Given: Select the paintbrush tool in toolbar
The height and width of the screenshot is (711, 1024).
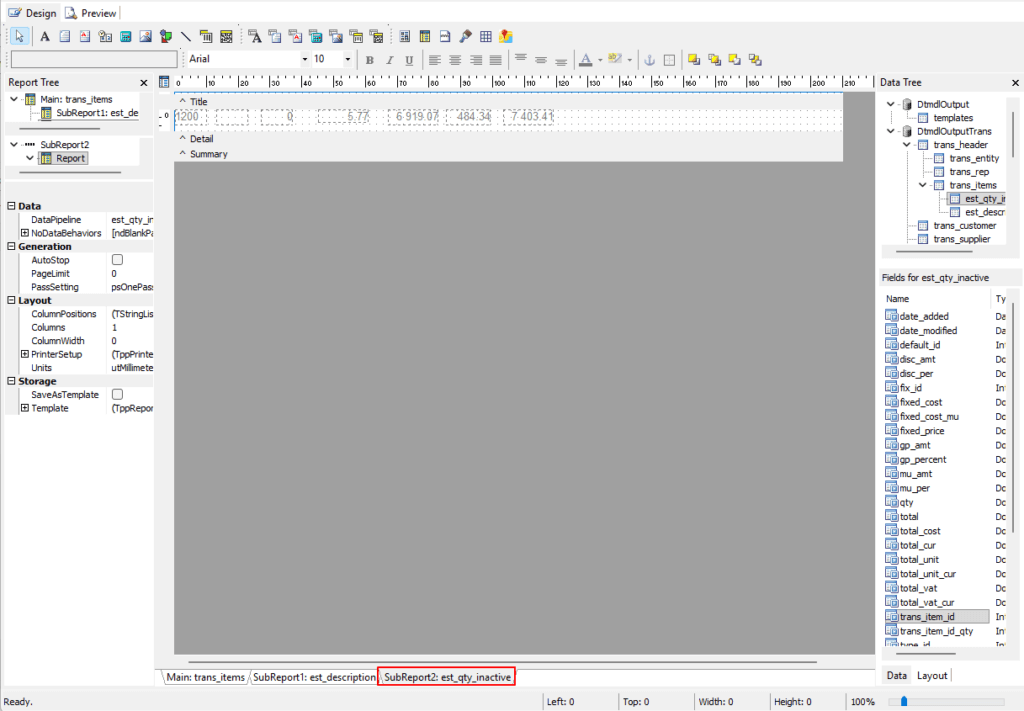Looking at the screenshot, I should [465, 36].
